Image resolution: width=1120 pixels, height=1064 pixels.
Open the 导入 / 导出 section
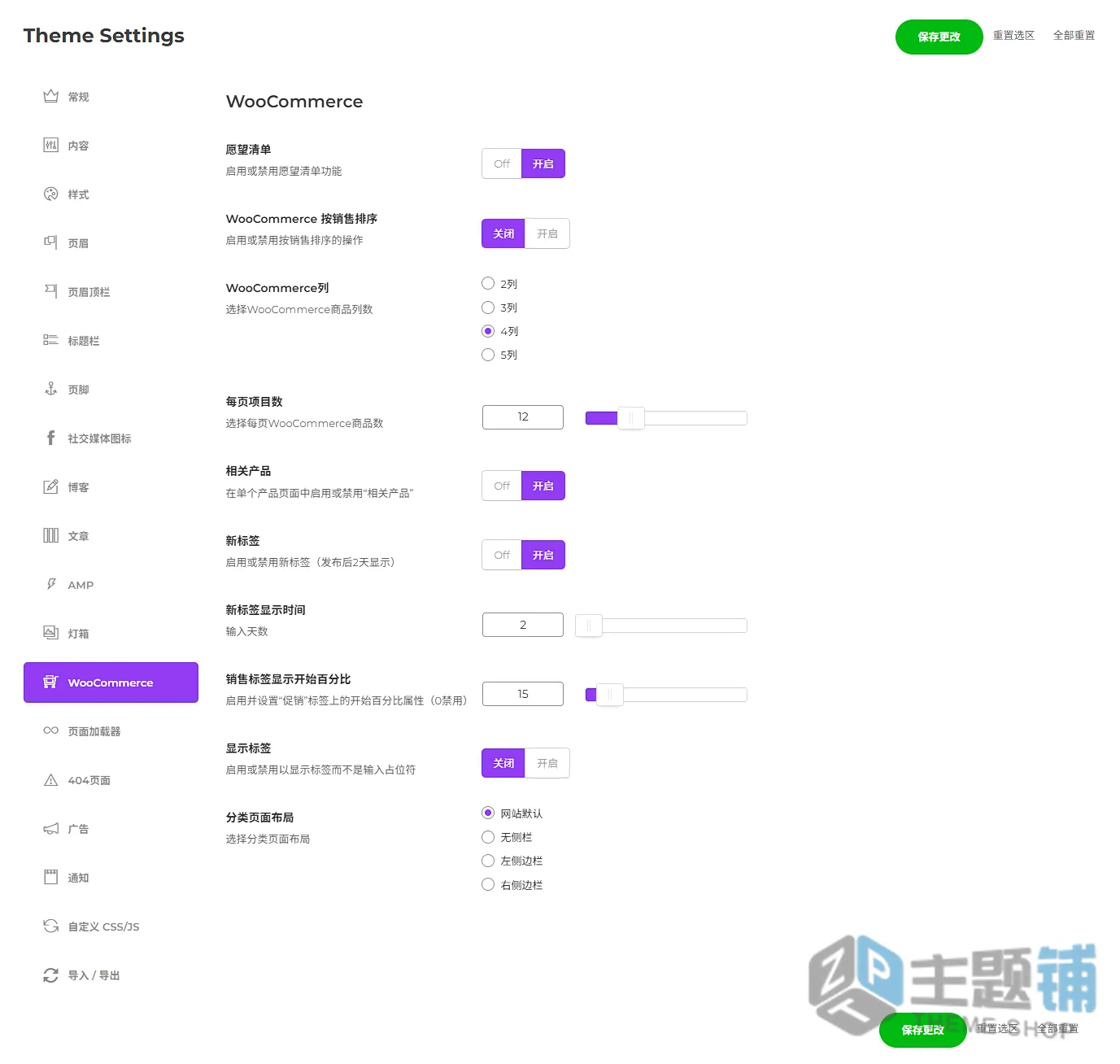coord(111,975)
